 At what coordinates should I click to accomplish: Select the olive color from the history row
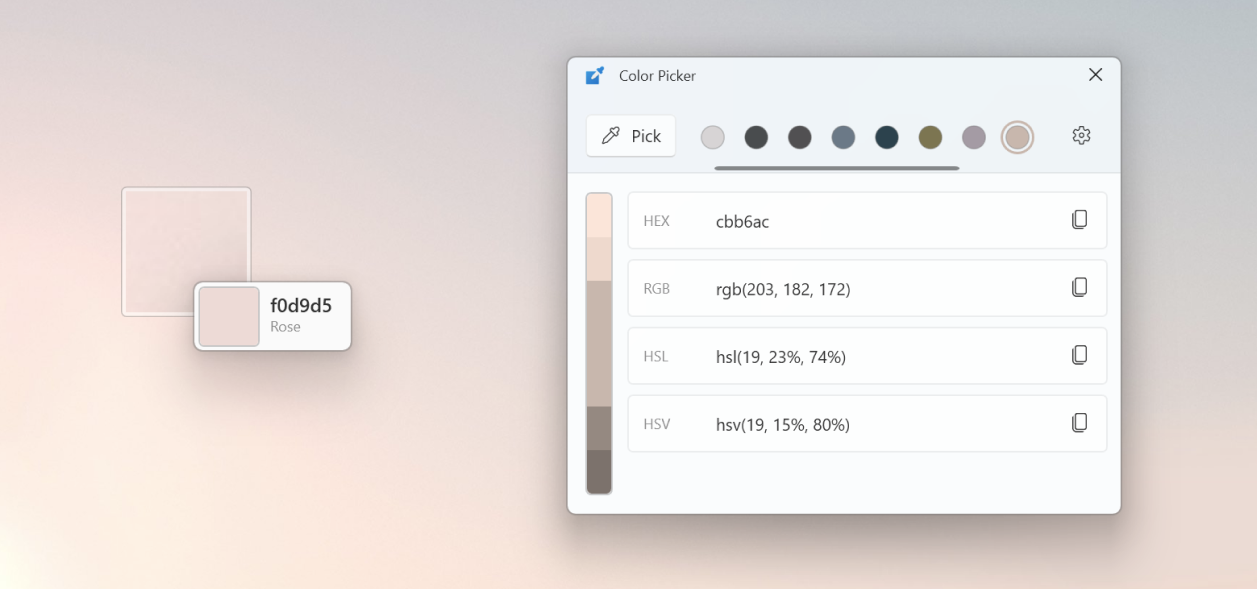tap(929, 136)
